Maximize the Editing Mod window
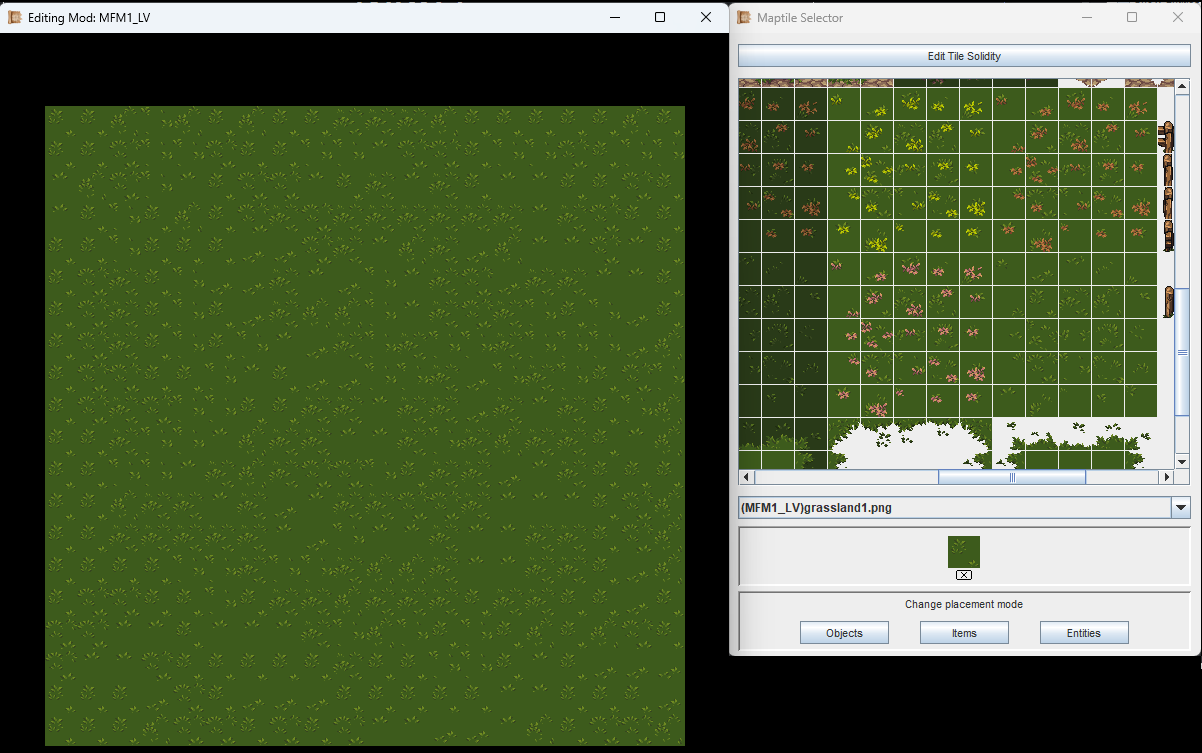The height and width of the screenshot is (753, 1202). [x=659, y=17]
